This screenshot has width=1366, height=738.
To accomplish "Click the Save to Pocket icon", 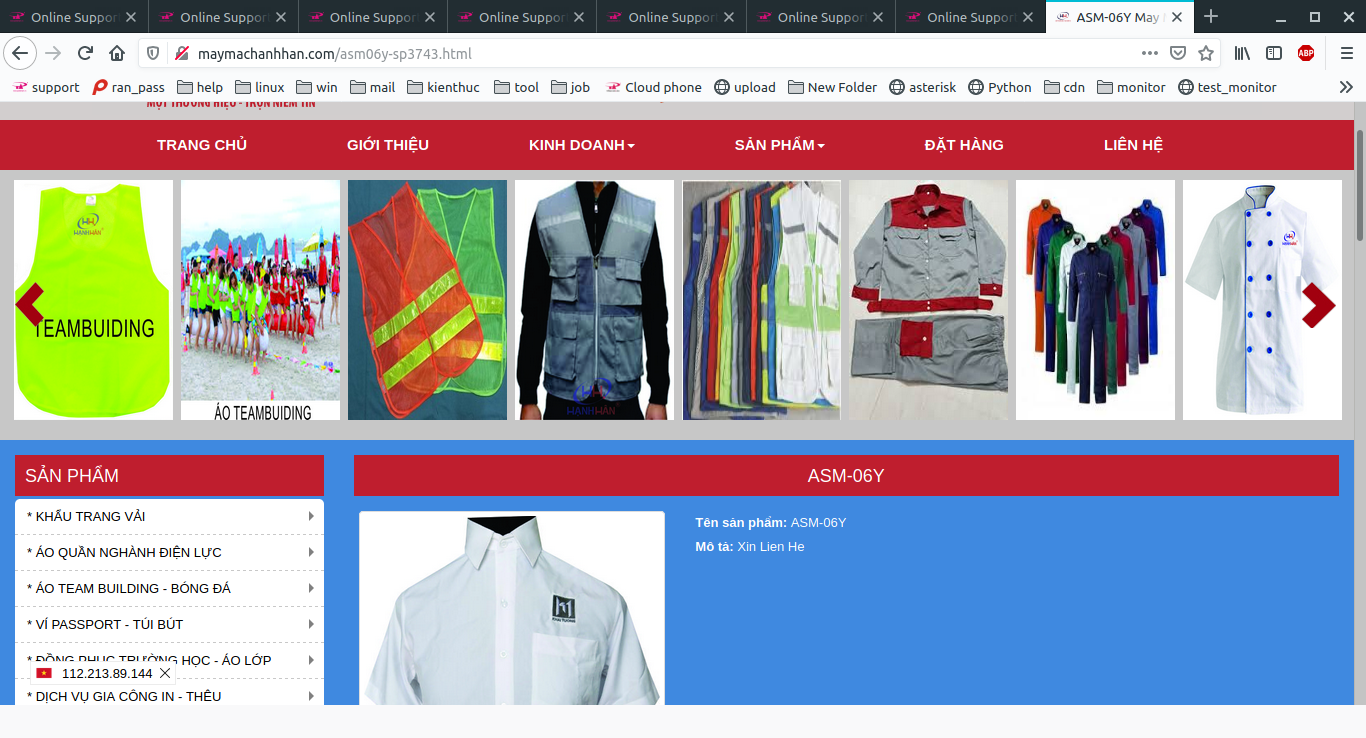I will pos(1178,53).
